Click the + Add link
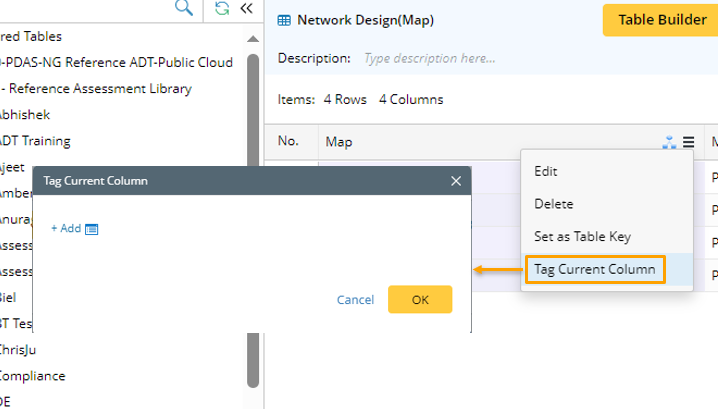 click(x=66, y=228)
